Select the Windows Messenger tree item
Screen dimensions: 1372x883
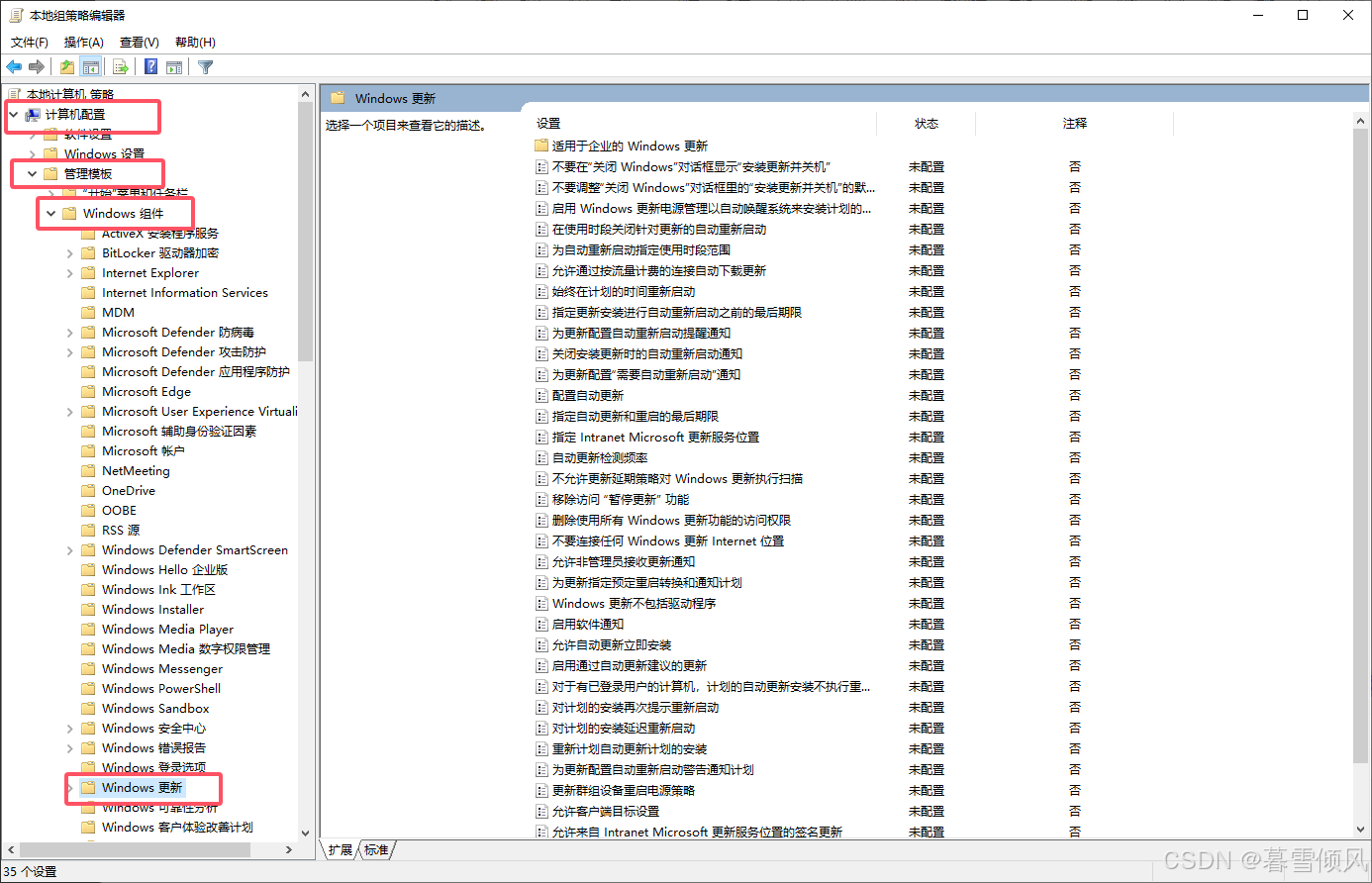162,669
